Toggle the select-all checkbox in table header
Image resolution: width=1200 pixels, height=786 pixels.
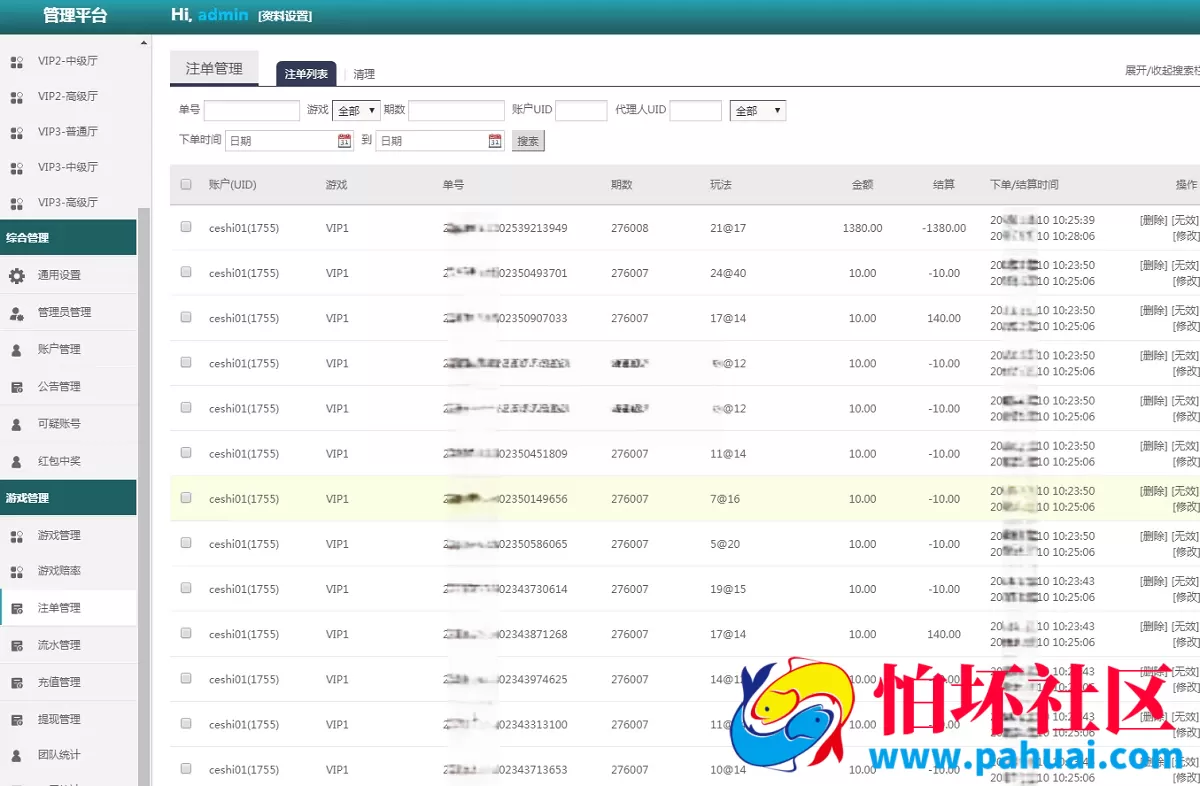(x=186, y=184)
